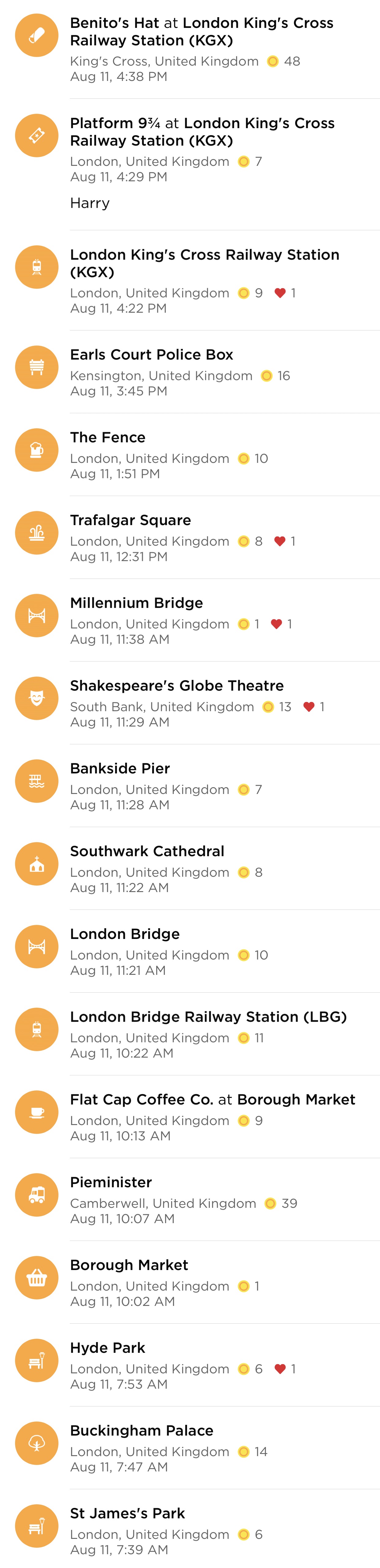Tap the red heart on Trafalgar Square check-in
This screenshot has height=1568, width=380.
coord(280,541)
